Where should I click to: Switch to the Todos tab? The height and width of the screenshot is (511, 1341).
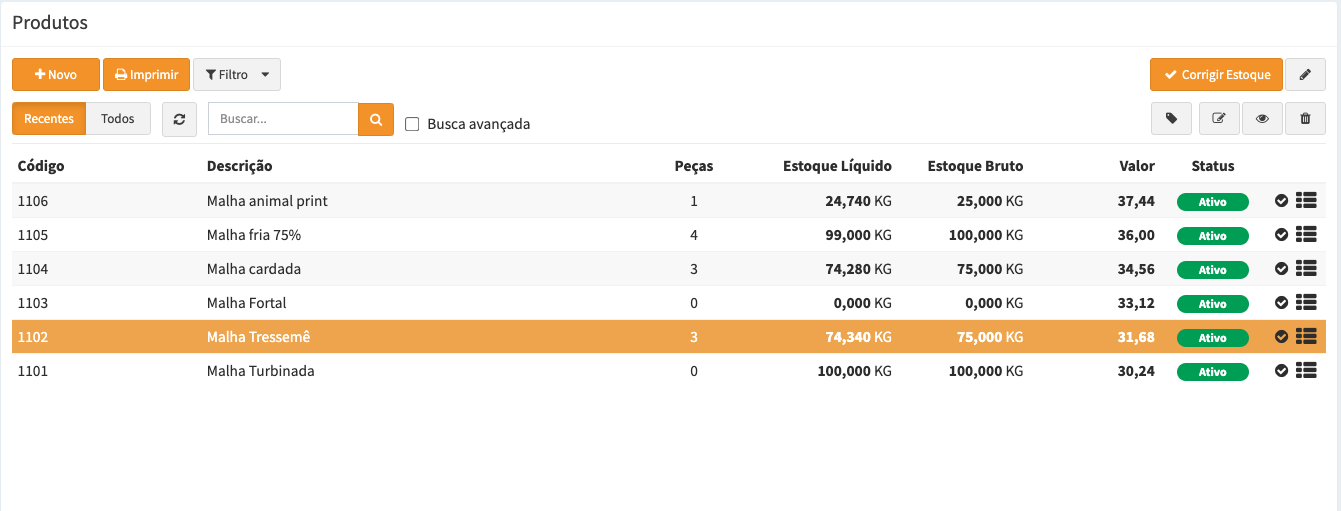[118, 119]
